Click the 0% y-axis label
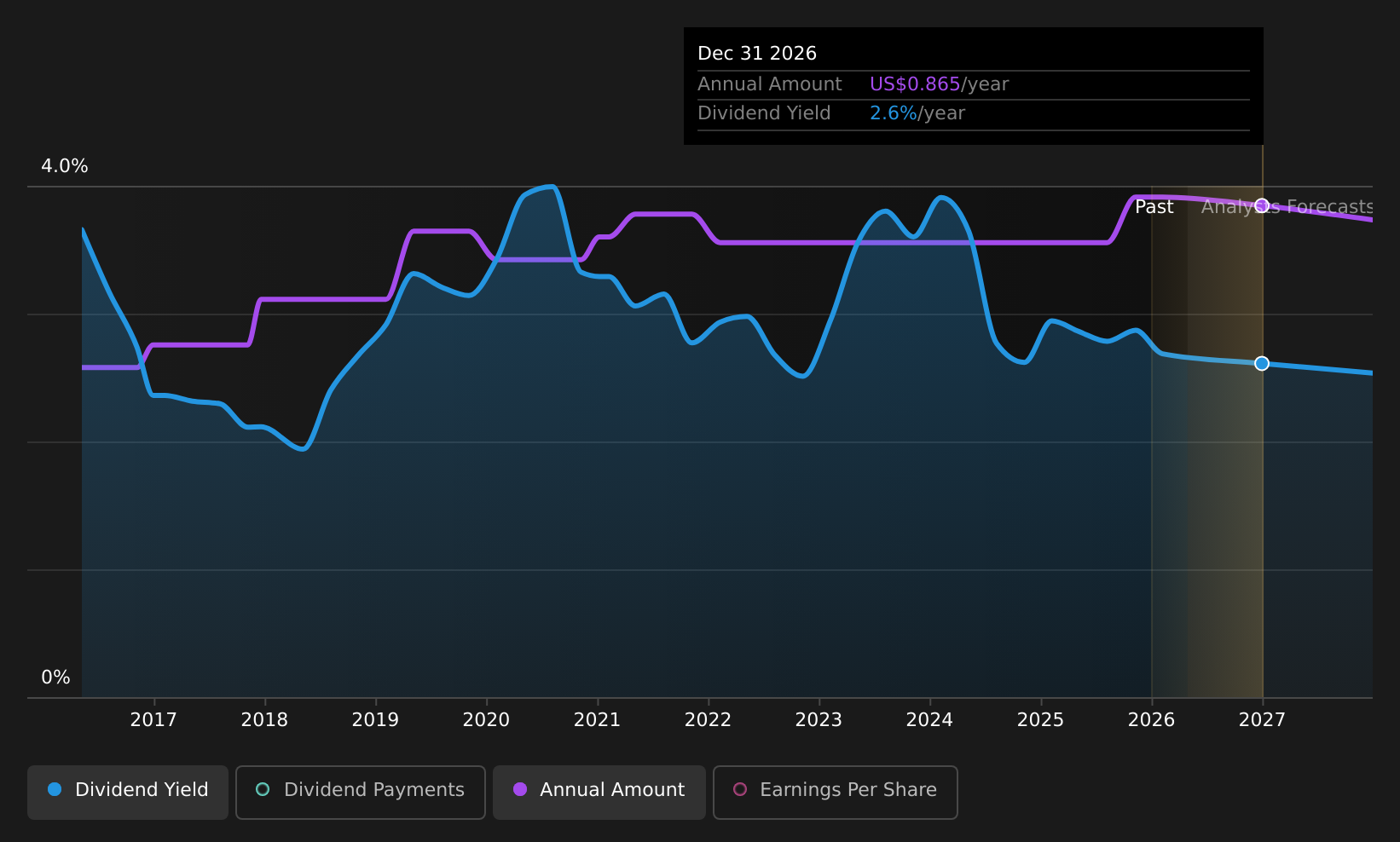The height and width of the screenshot is (842, 1400). [x=55, y=678]
